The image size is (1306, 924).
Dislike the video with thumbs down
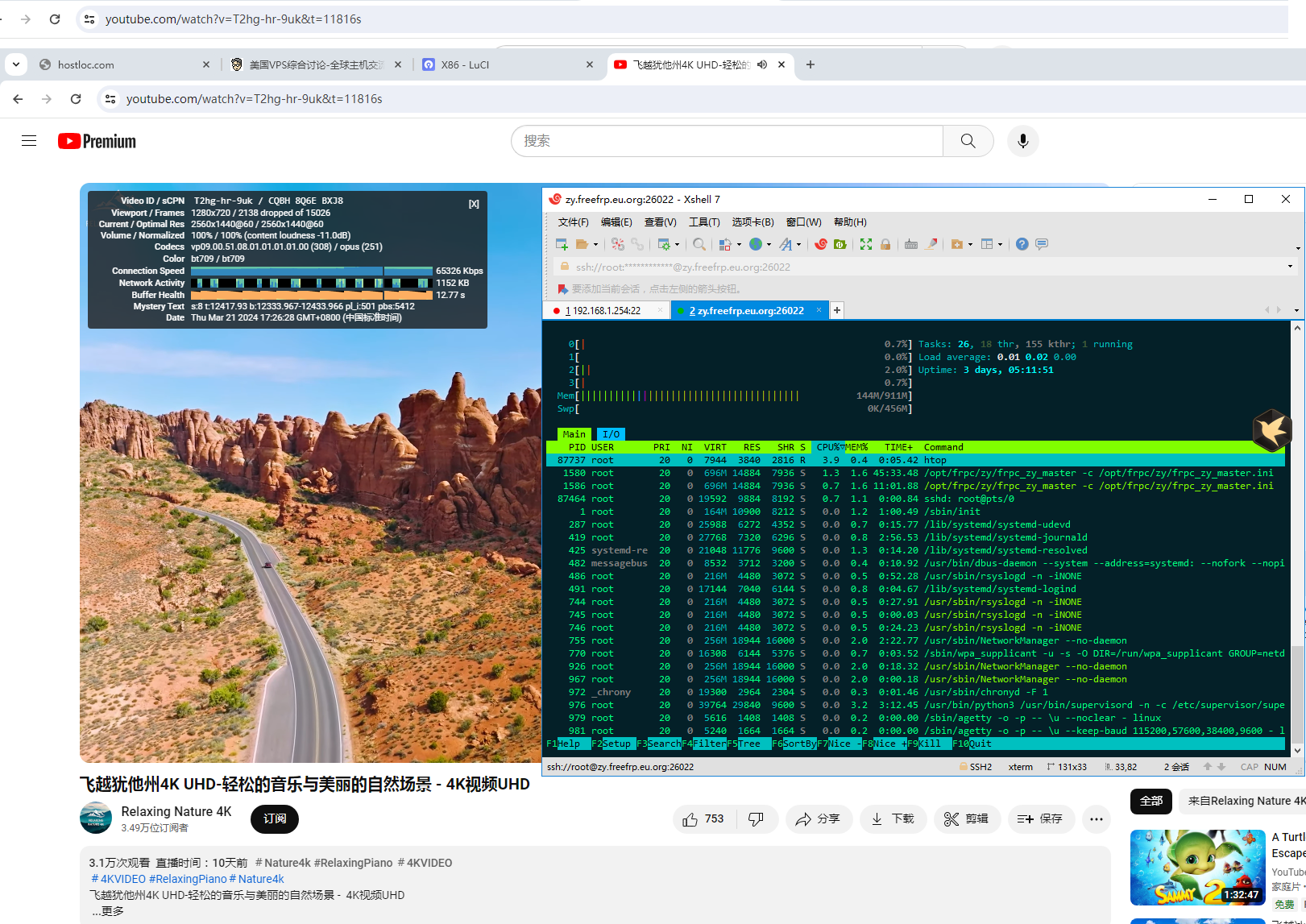pyautogui.click(x=757, y=819)
